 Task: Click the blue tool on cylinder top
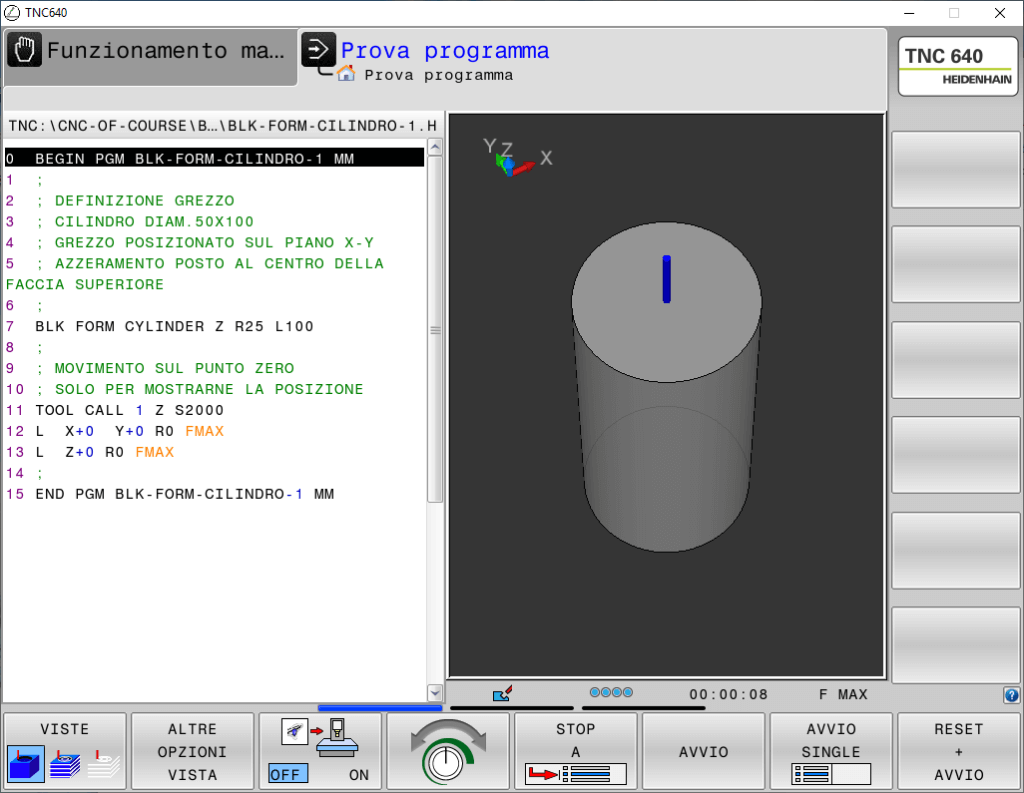coord(667,279)
